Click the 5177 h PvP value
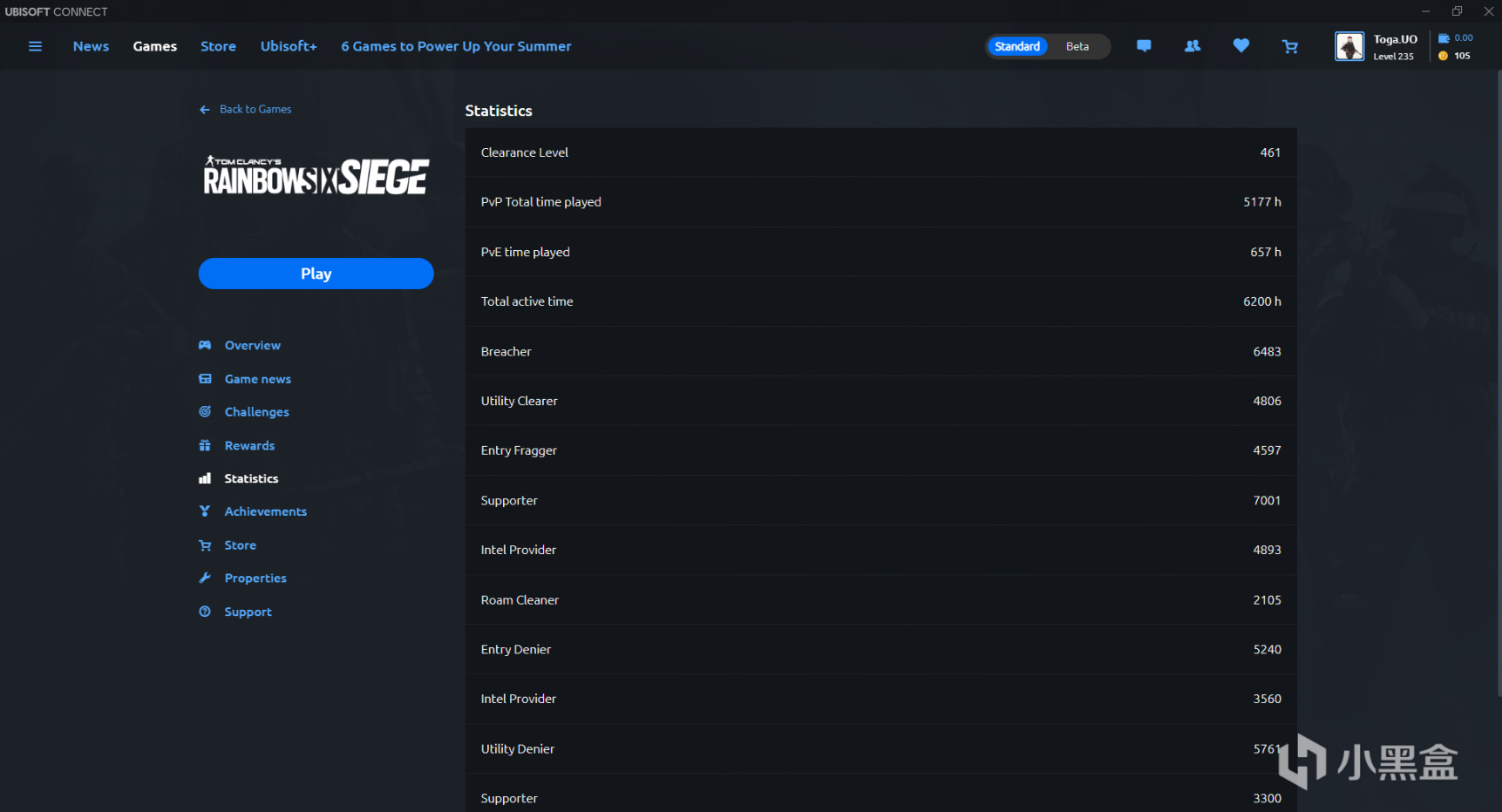 [x=1262, y=202]
